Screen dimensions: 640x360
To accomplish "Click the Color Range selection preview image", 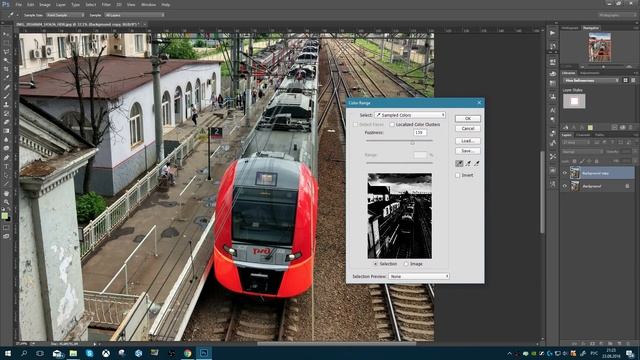I will pos(400,216).
